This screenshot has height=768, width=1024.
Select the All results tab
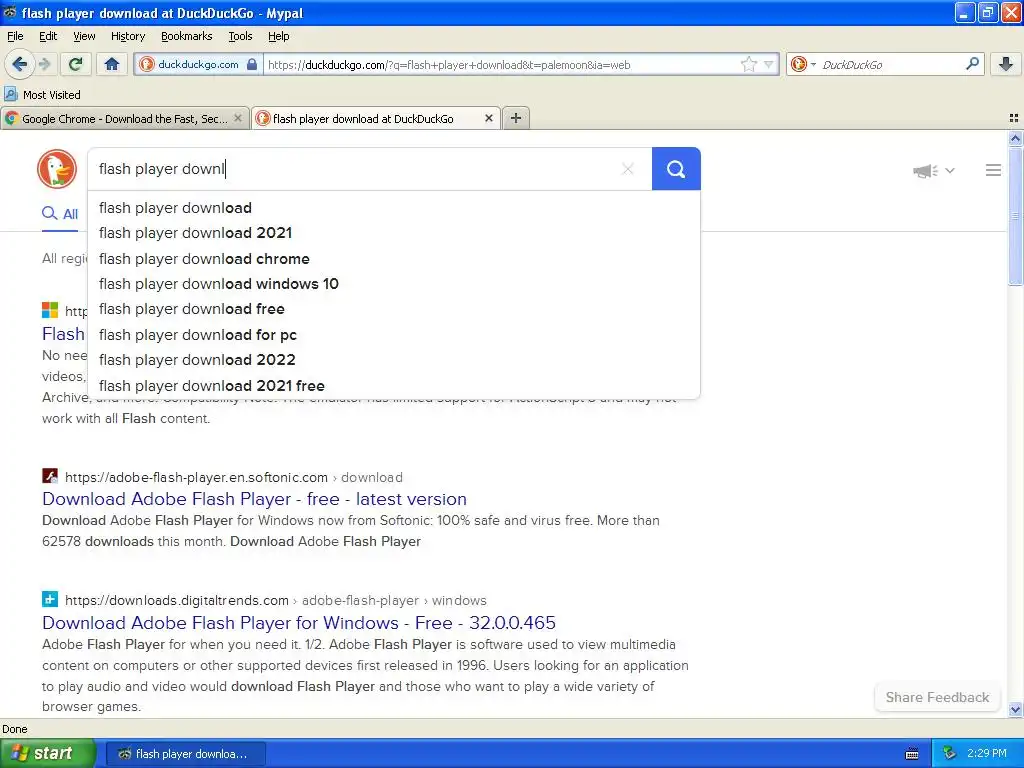60,214
